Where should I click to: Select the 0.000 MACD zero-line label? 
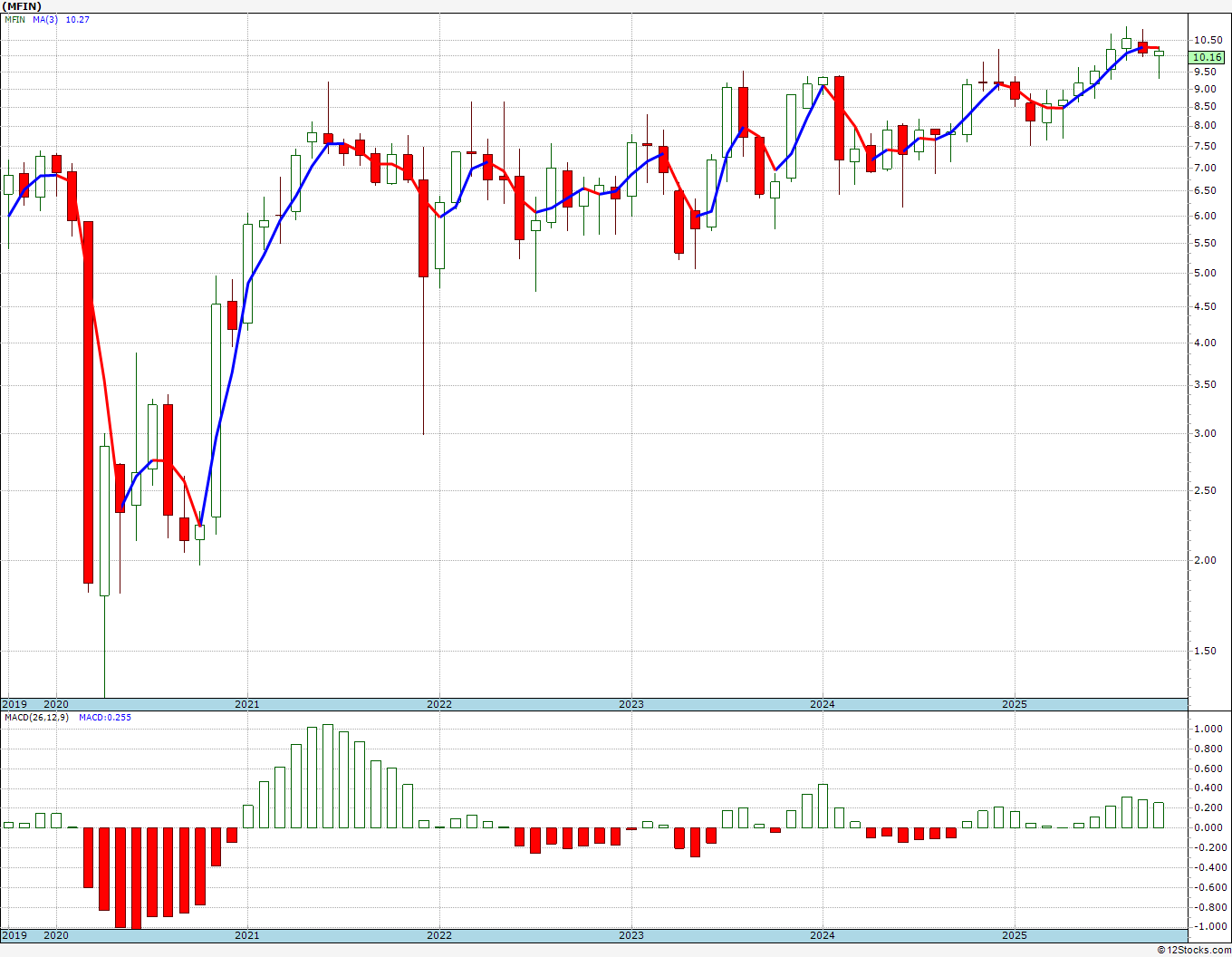pyautogui.click(x=1210, y=827)
